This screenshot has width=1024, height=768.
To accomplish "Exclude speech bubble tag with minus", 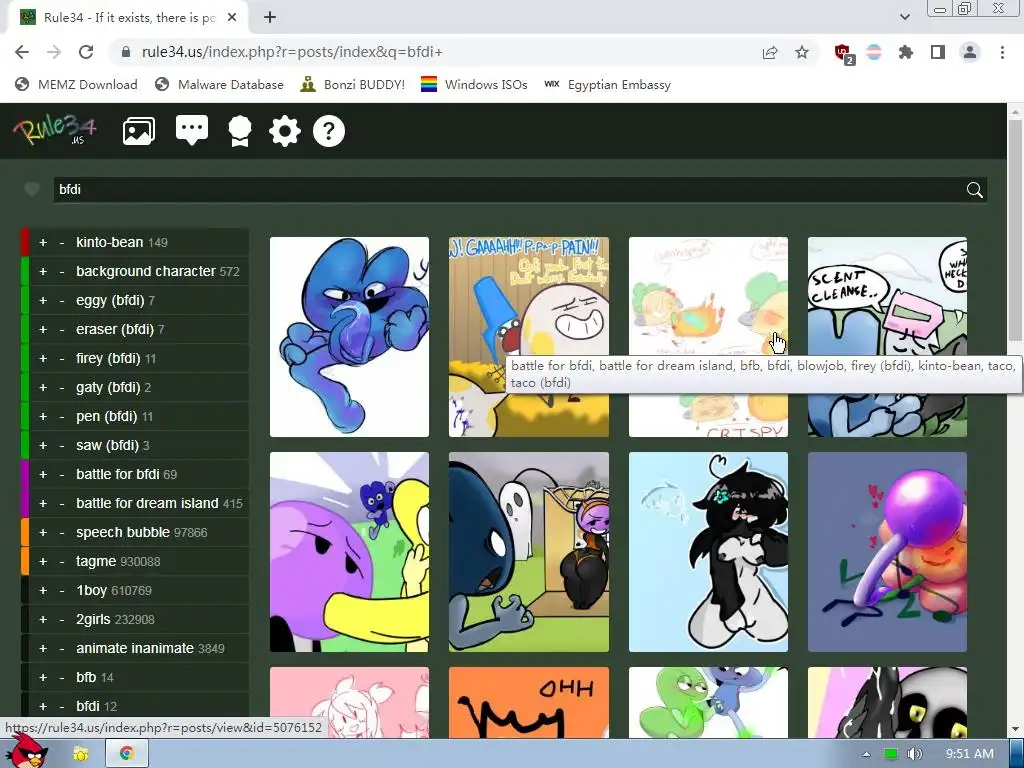I will [62, 533].
